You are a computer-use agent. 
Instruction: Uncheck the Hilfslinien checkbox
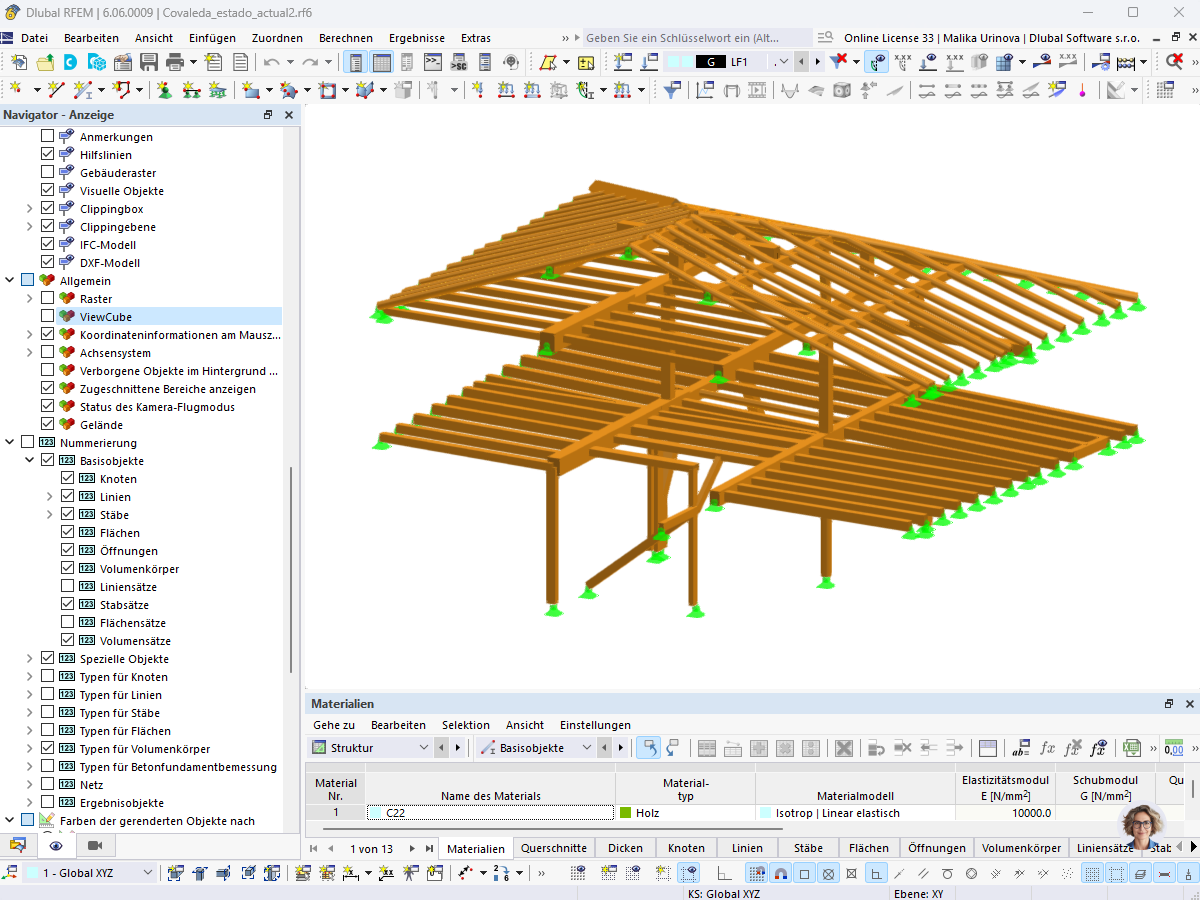[x=47, y=155]
